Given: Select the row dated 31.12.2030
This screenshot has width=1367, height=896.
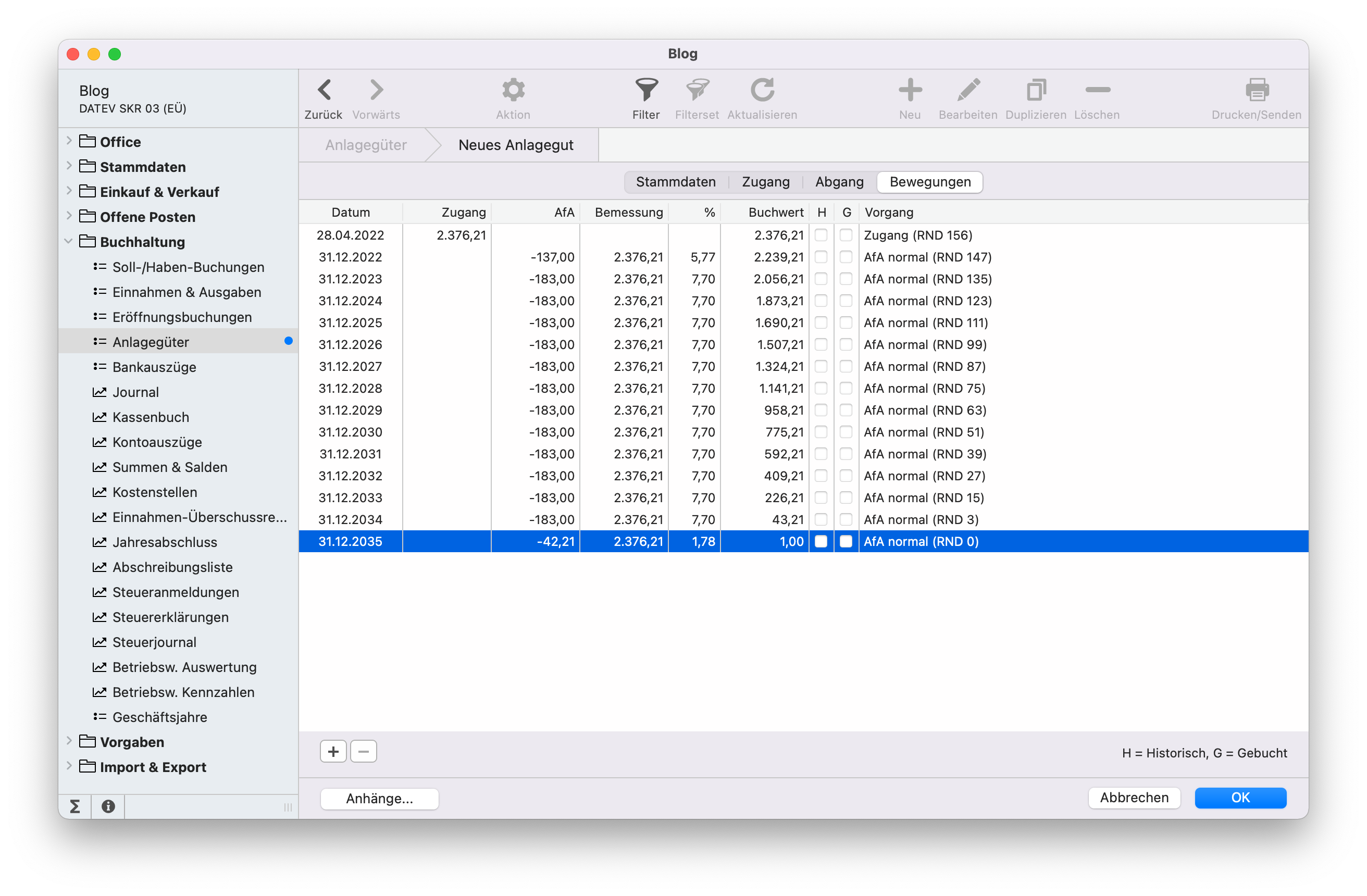Looking at the screenshot, I should [x=803, y=432].
